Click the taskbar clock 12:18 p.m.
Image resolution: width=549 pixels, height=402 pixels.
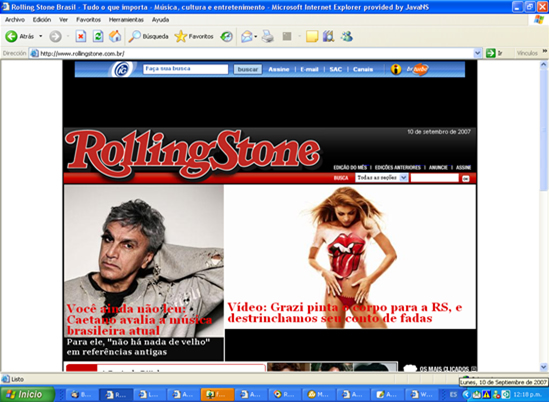point(528,395)
